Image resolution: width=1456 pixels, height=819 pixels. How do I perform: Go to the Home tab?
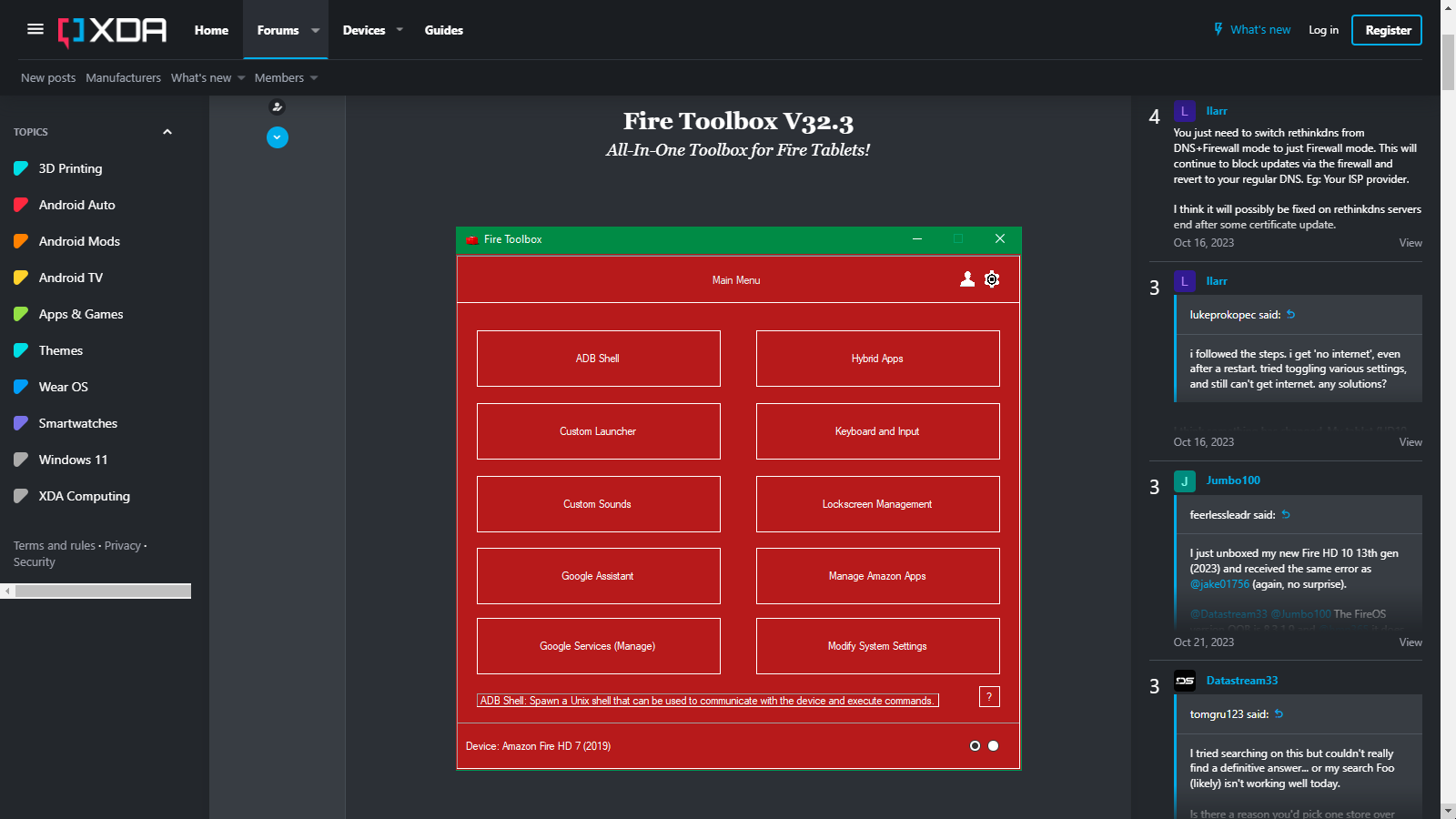(211, 30)
